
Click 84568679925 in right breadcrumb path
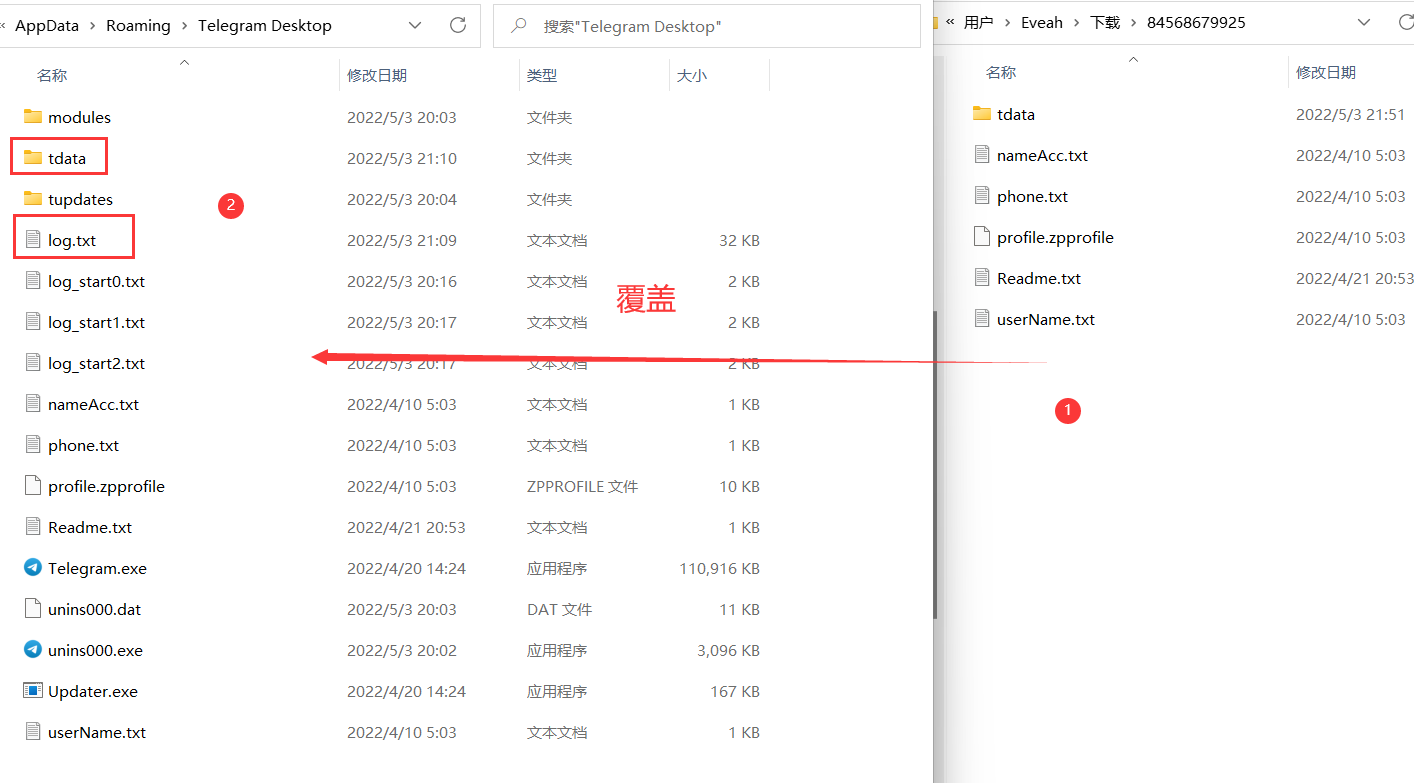tap(1196, 22)
